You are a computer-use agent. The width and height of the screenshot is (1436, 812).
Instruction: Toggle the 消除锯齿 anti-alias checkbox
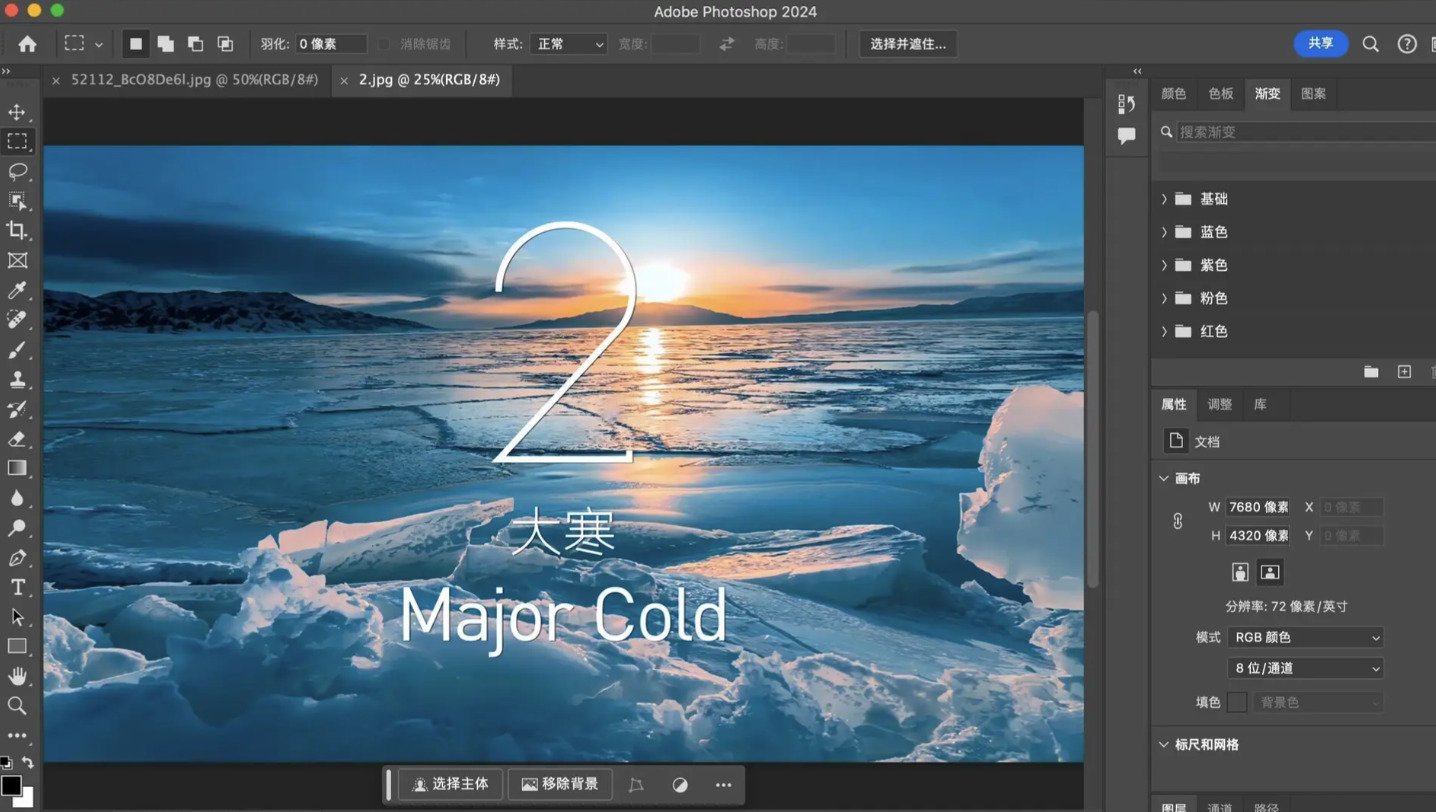385,44
